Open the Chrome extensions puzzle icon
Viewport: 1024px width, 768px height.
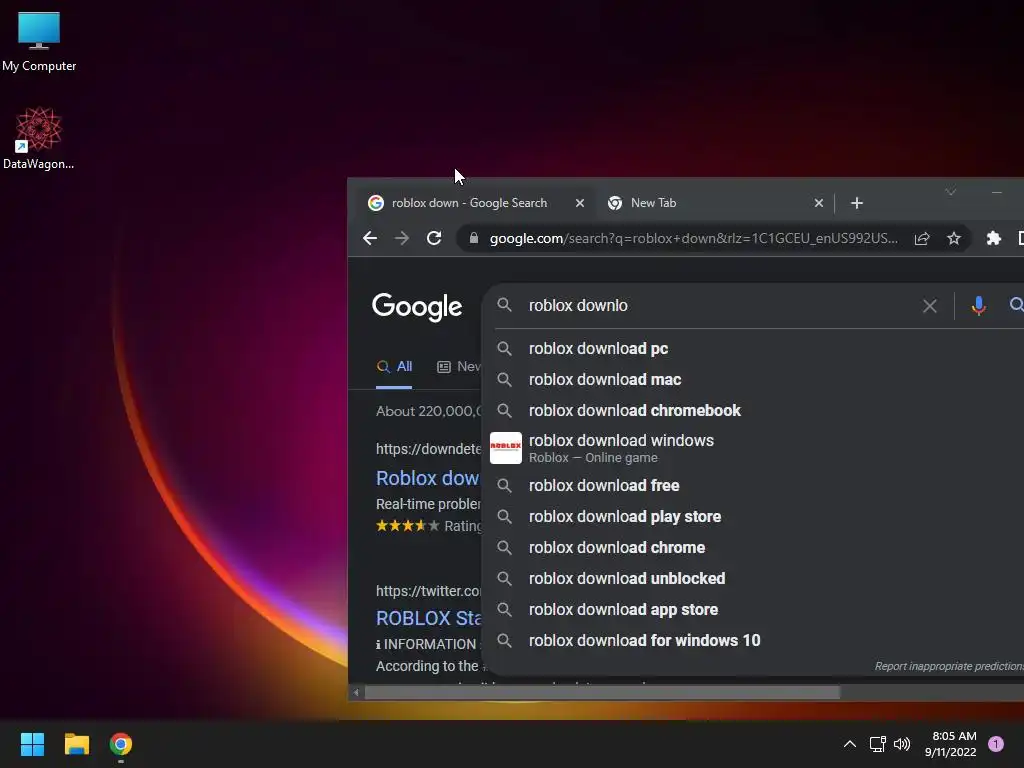coord(993,238)
